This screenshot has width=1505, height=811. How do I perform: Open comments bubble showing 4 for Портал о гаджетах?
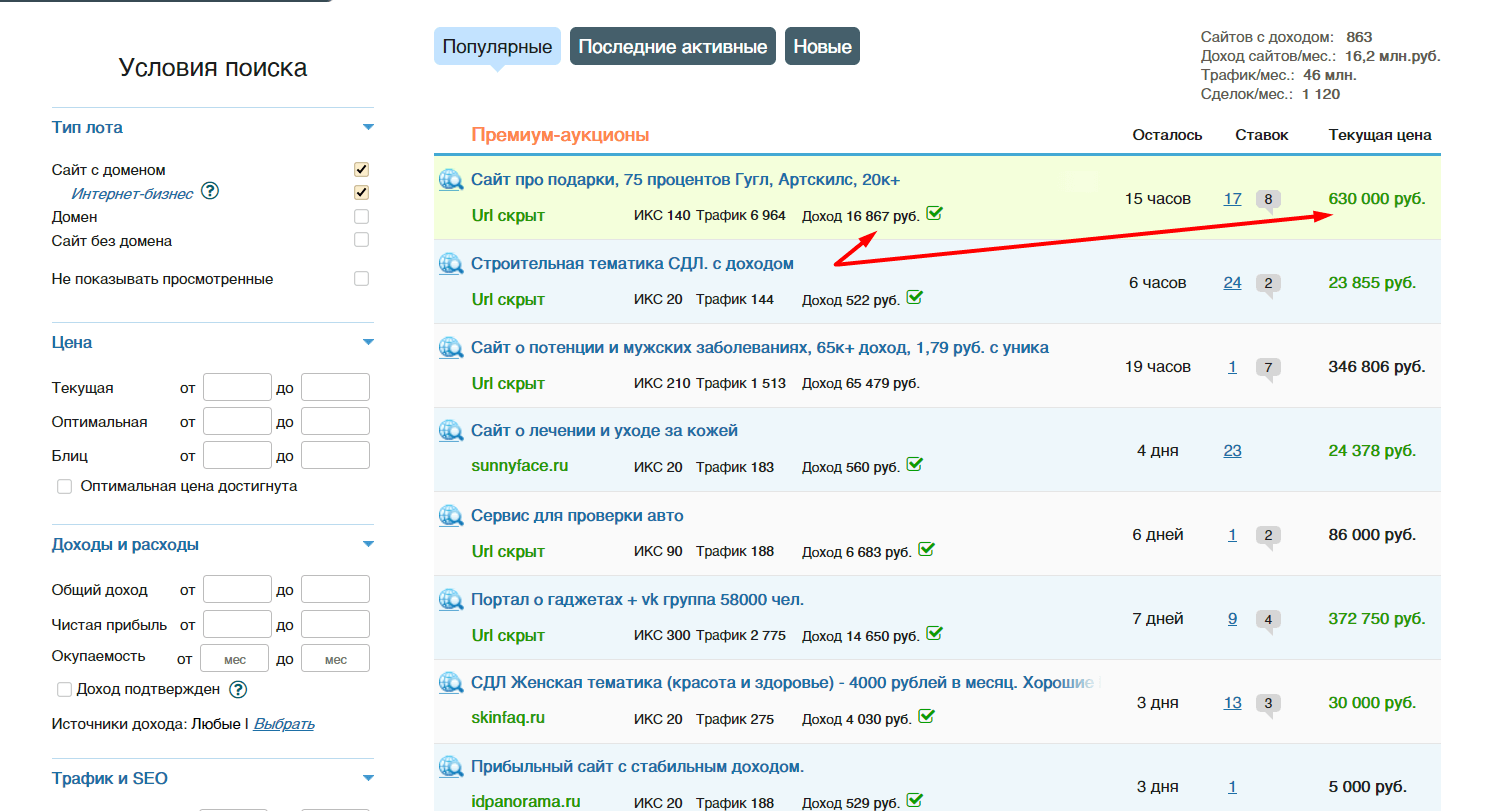click(x=1268, y=621)
